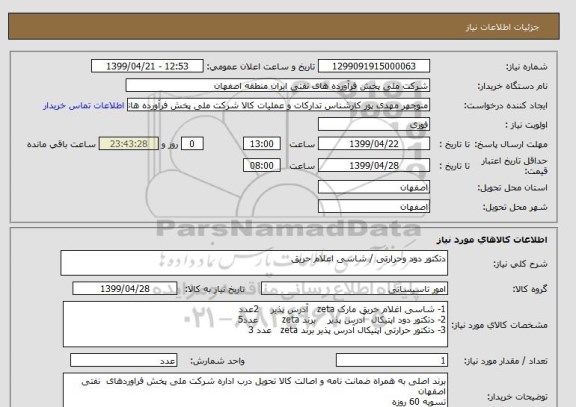
Task: Click the goods need date field 1399/04/28
Action: [125, 289]
